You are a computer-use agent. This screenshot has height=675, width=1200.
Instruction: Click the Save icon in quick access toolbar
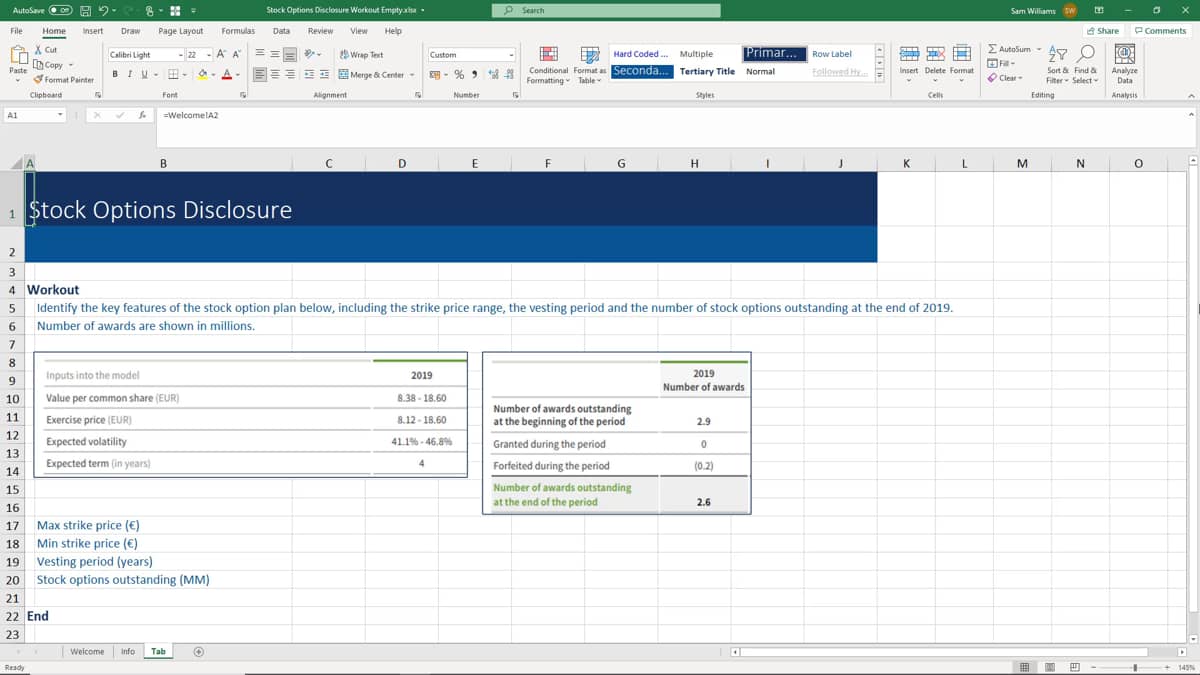tap(86, 10)
